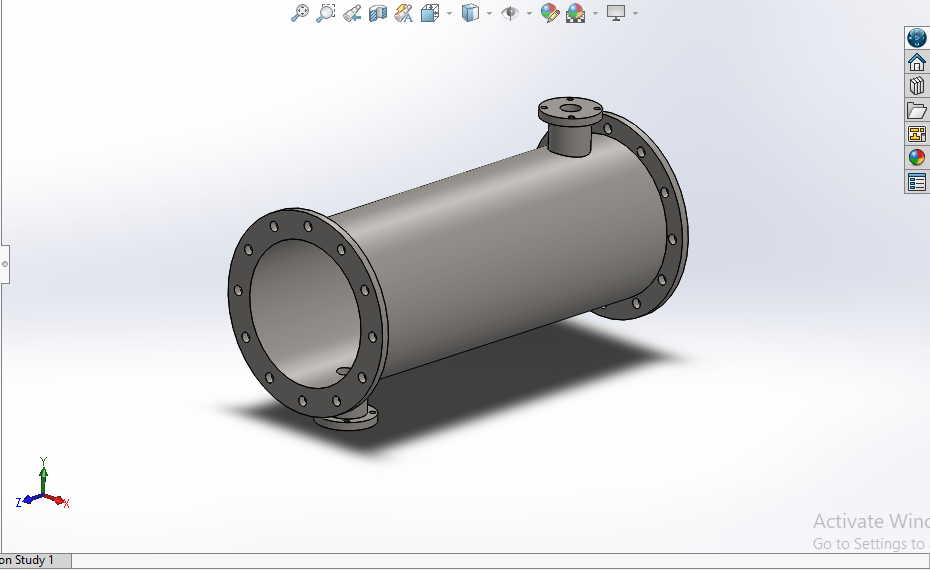Screen dimensions: 930x570
Task: Click the green Y axis of triad
Action: coord(43,476)
